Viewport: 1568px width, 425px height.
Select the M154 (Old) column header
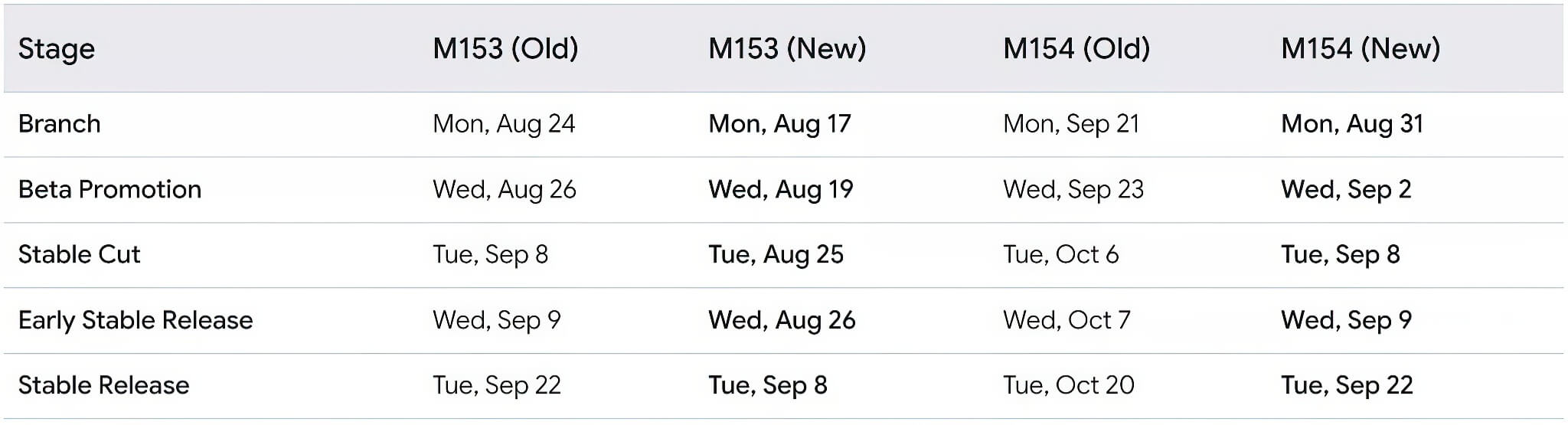[1076, 49]
